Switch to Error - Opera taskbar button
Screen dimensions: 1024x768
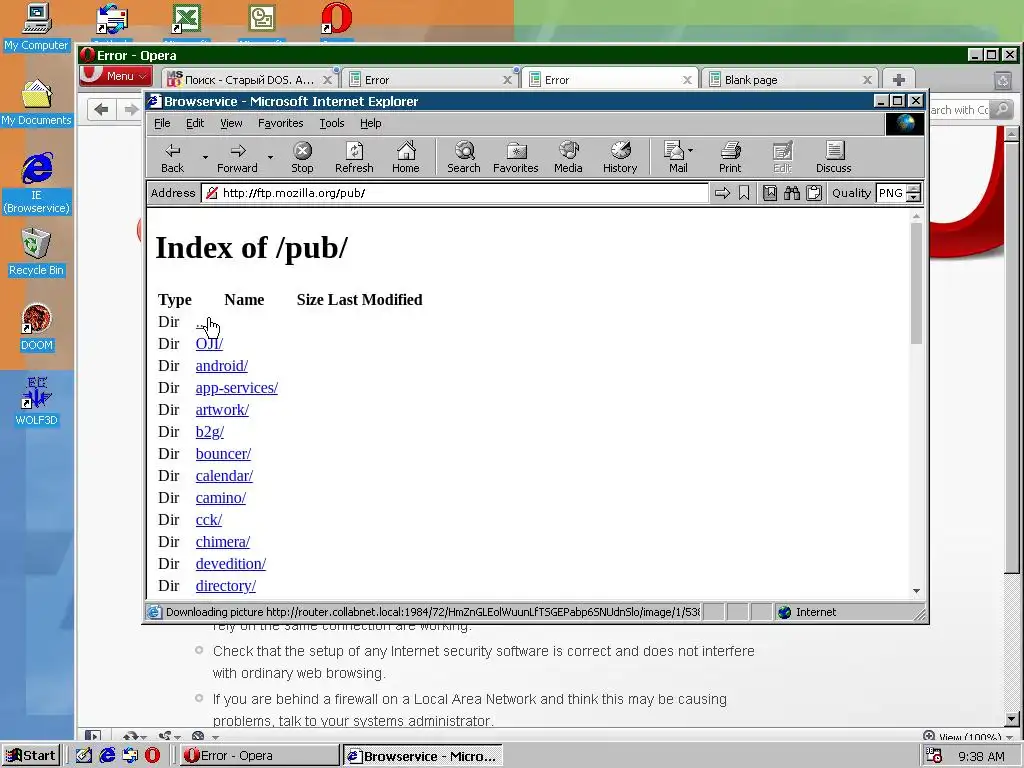(260, 756)
